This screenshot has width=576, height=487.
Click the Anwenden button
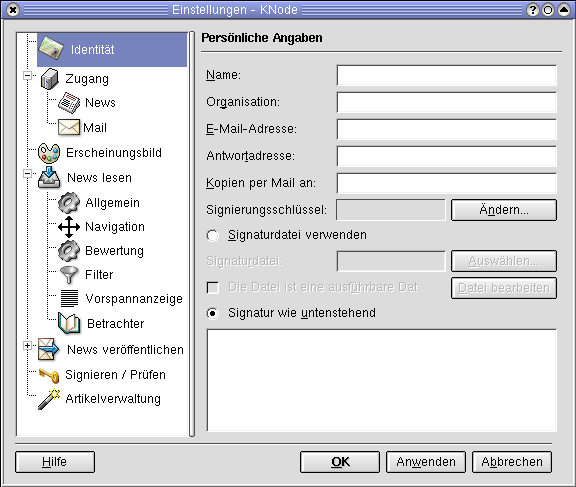[x=426, y=462]
